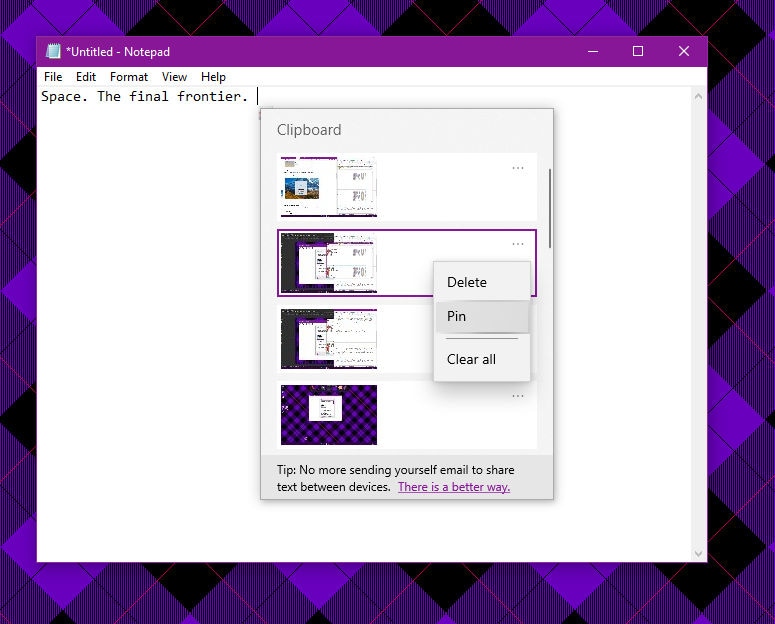
Task: Show the Help menu
Action: pos(213,77)
